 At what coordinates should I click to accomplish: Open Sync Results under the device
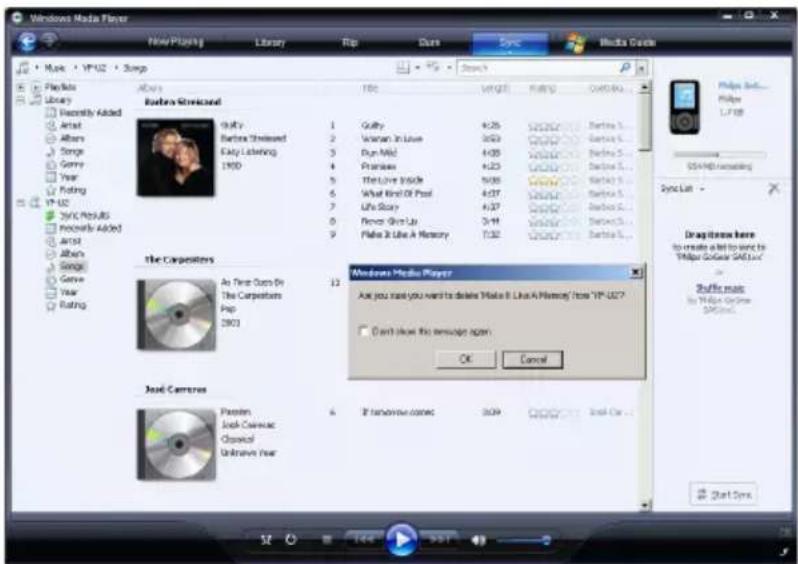coord(84,215)
